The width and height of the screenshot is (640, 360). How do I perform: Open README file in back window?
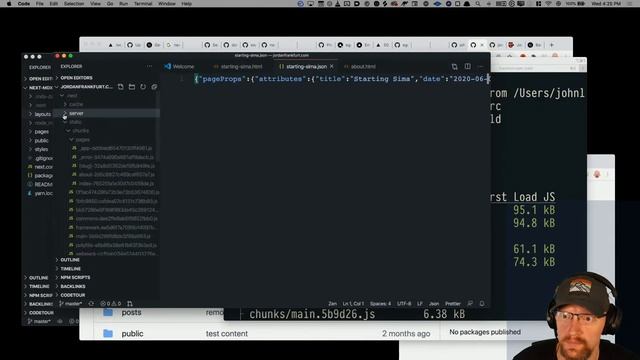[x=40, y=184]
